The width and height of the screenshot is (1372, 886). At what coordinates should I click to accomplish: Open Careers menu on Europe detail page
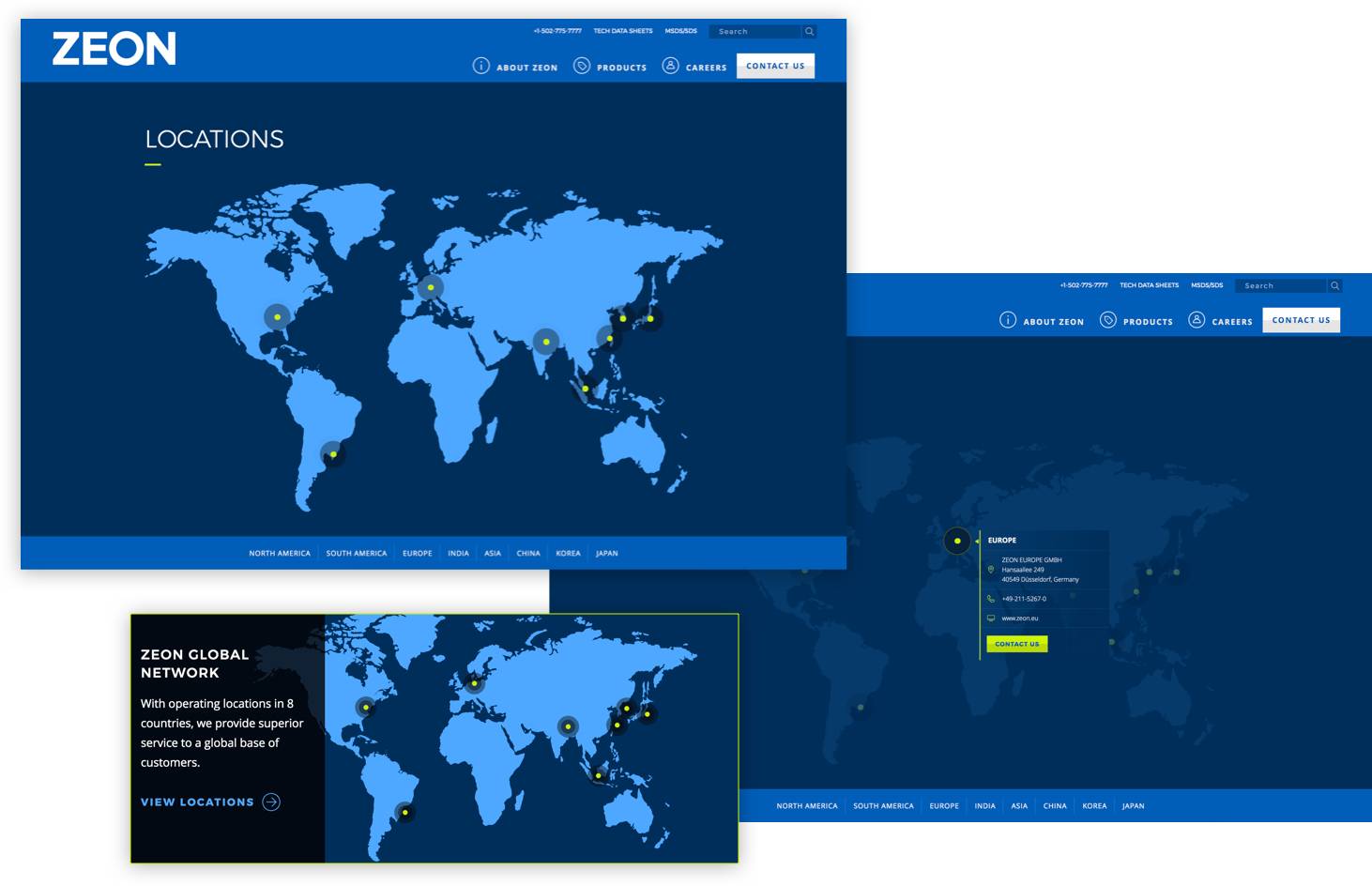(1221, 320)
